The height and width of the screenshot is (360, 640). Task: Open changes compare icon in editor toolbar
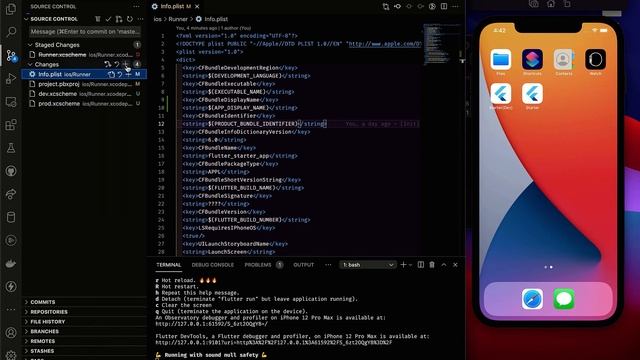click(x=386, y=7)
